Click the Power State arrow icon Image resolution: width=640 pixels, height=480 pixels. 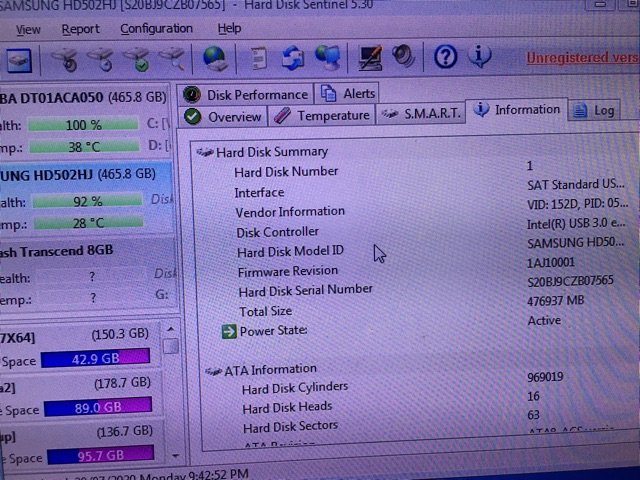(230, 331)
